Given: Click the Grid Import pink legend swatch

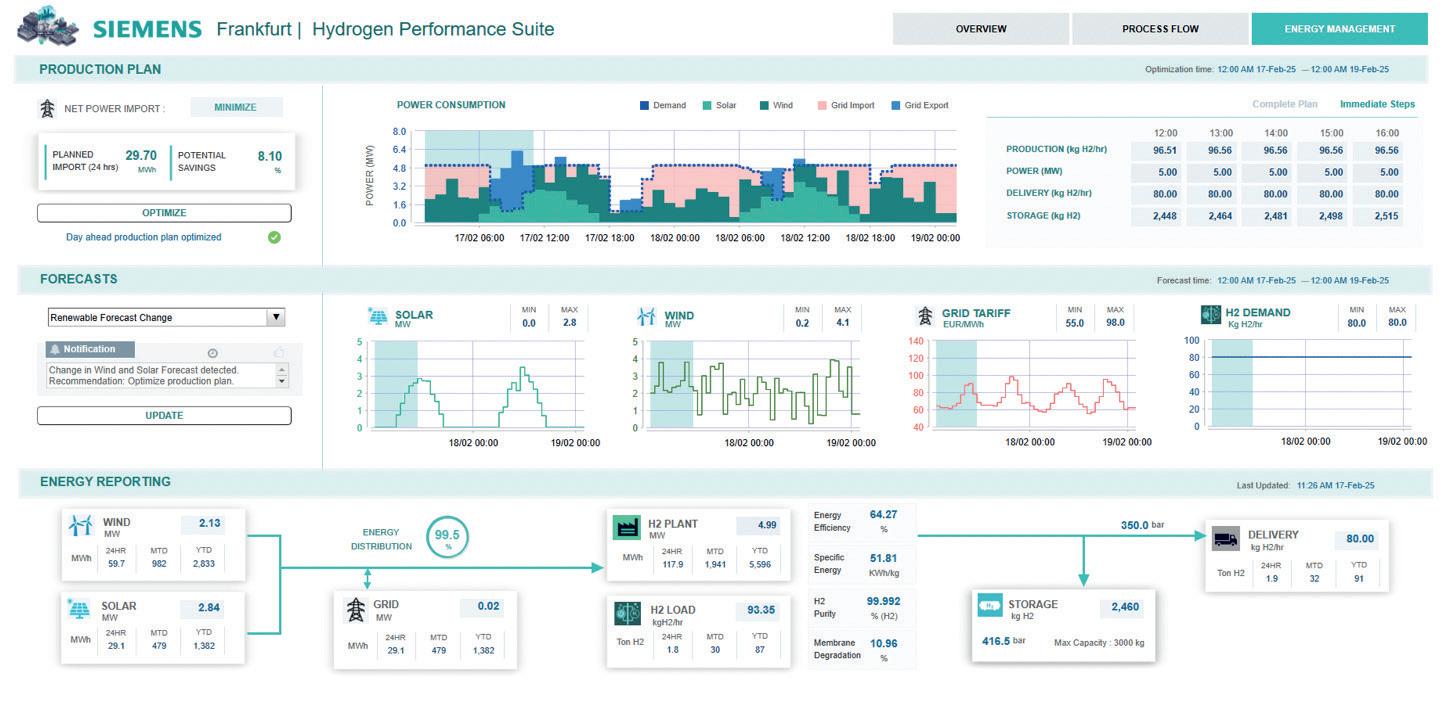Looking at the screenshot, I should 822,105.
